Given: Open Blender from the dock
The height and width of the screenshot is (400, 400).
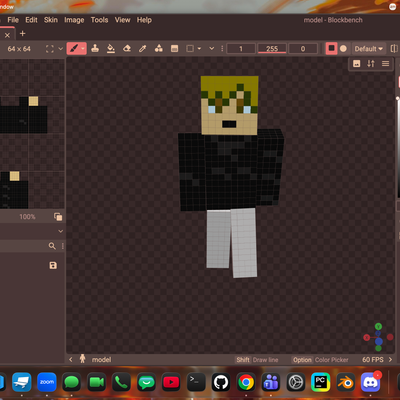Looking at the screenshot, I should point(346,382).
